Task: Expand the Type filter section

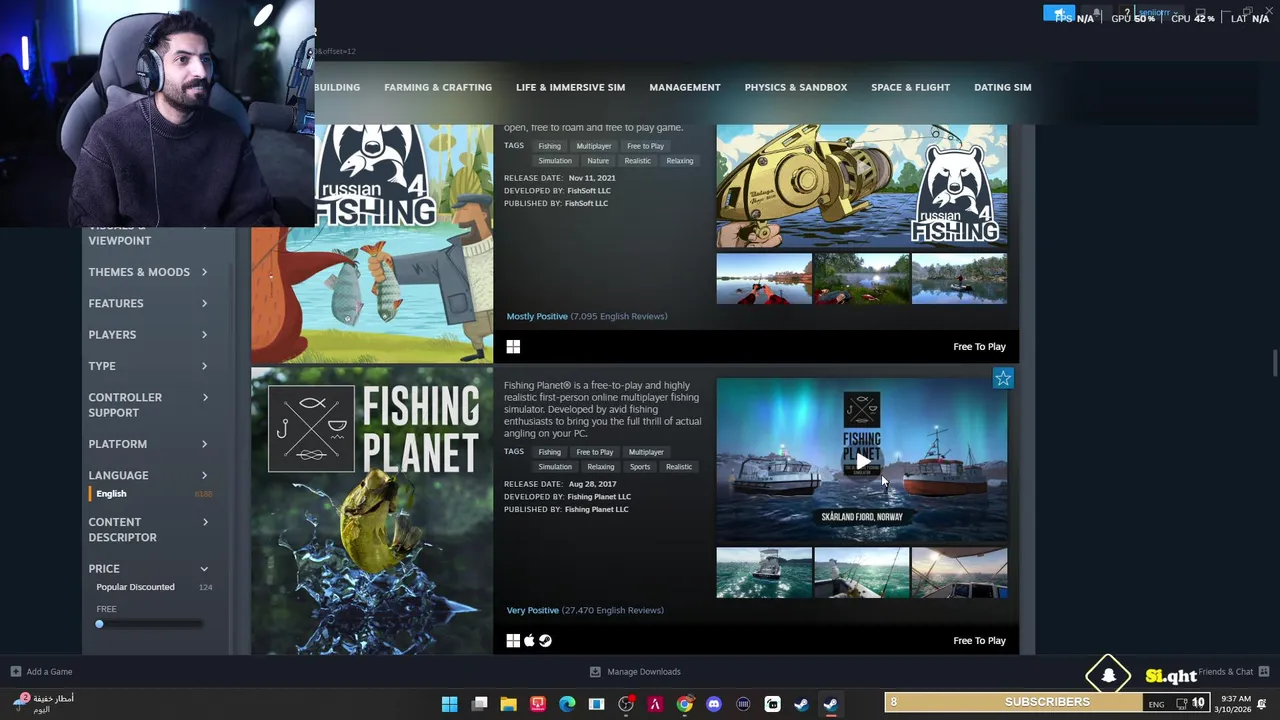Action: (x=148, y=366)
